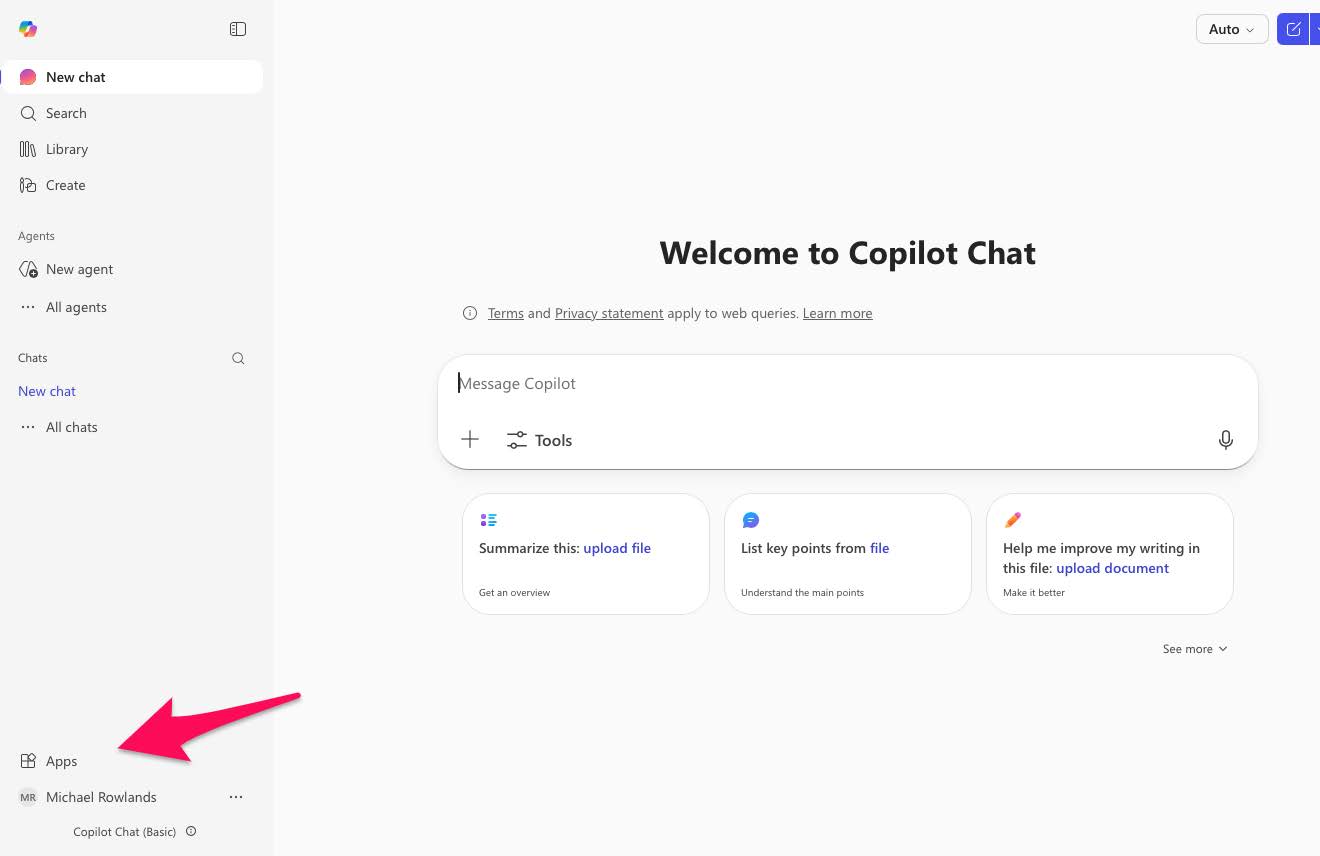Open the Library section
The image size is (1320, 856).
click(x=66, y=149)
